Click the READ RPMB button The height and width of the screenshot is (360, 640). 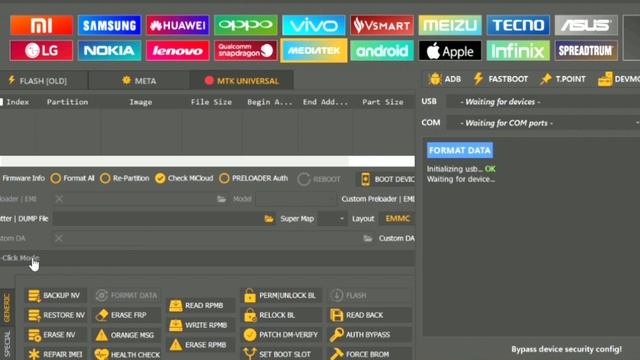(200, 305)
